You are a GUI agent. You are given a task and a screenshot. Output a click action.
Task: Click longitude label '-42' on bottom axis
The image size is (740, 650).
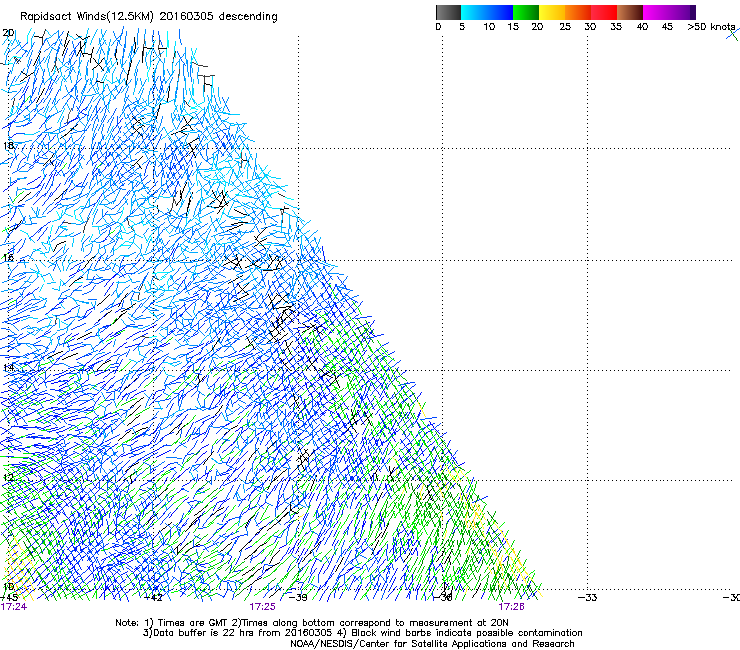click(x=153, y=598)
